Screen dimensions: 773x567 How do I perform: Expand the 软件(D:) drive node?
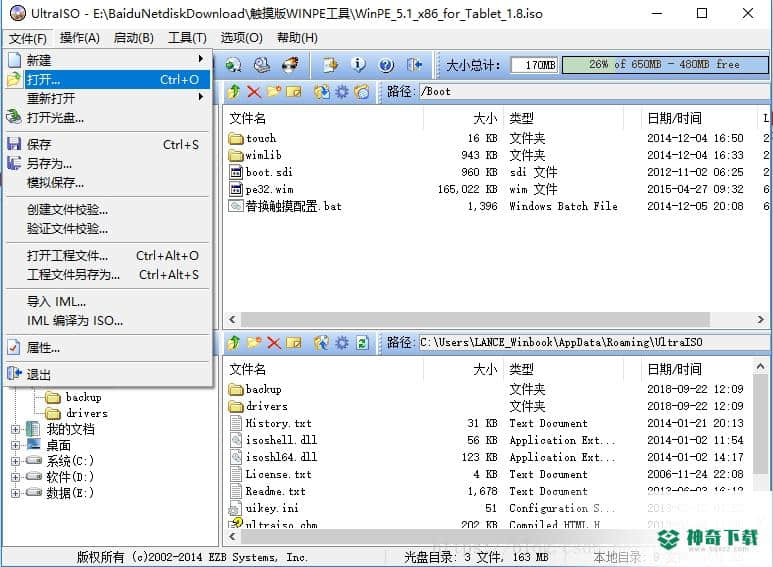pyautogui.click(x=16, y=477)
